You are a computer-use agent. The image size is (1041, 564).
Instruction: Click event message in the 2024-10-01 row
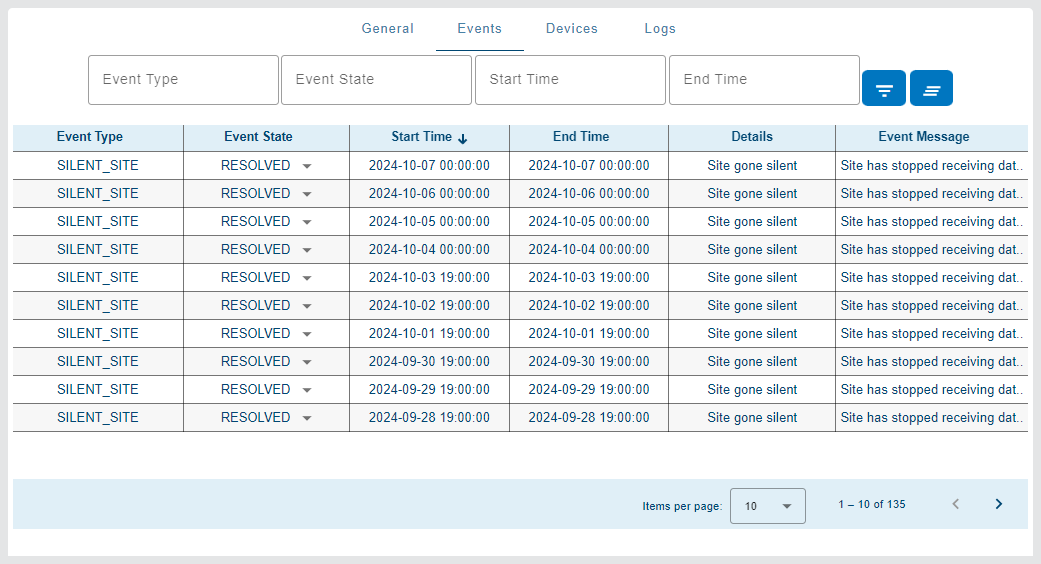[x=931, y=333]
